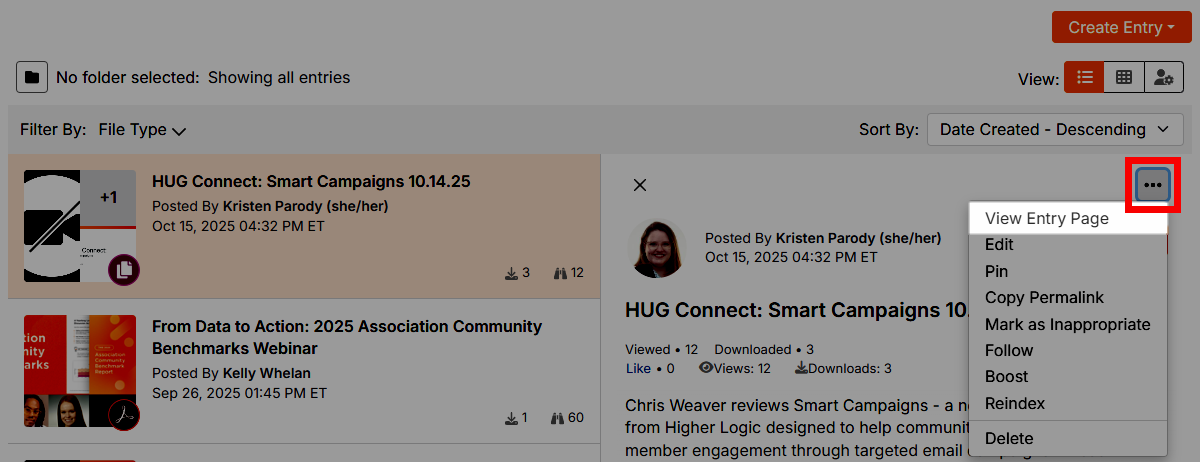Viewport: 1200px width, 462px height.
Task: Select Delete from the context menu
Action: (x=1009, y=438)
